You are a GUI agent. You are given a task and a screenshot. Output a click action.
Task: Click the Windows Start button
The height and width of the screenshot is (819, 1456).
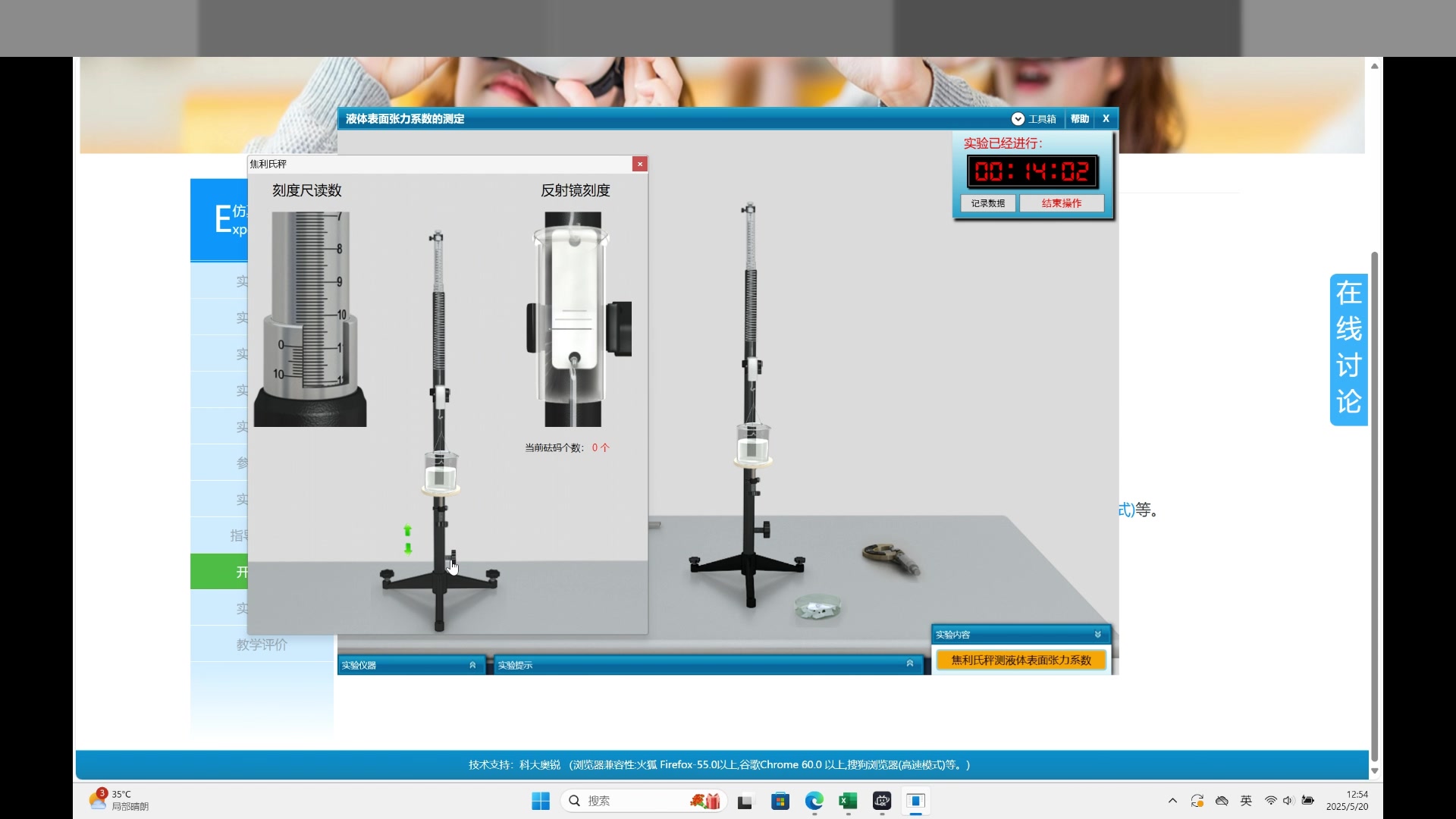(540, 801)
